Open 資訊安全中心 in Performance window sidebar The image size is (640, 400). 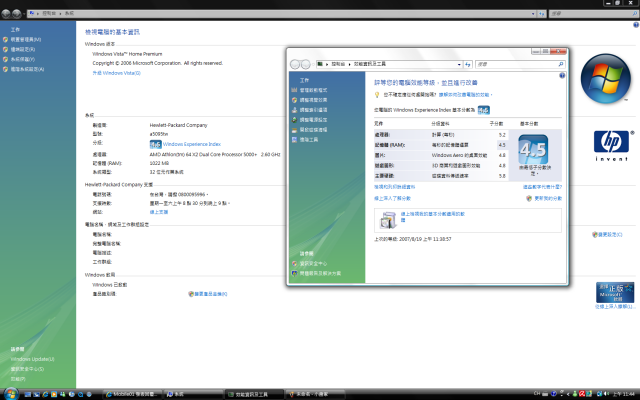coord(313,264)
